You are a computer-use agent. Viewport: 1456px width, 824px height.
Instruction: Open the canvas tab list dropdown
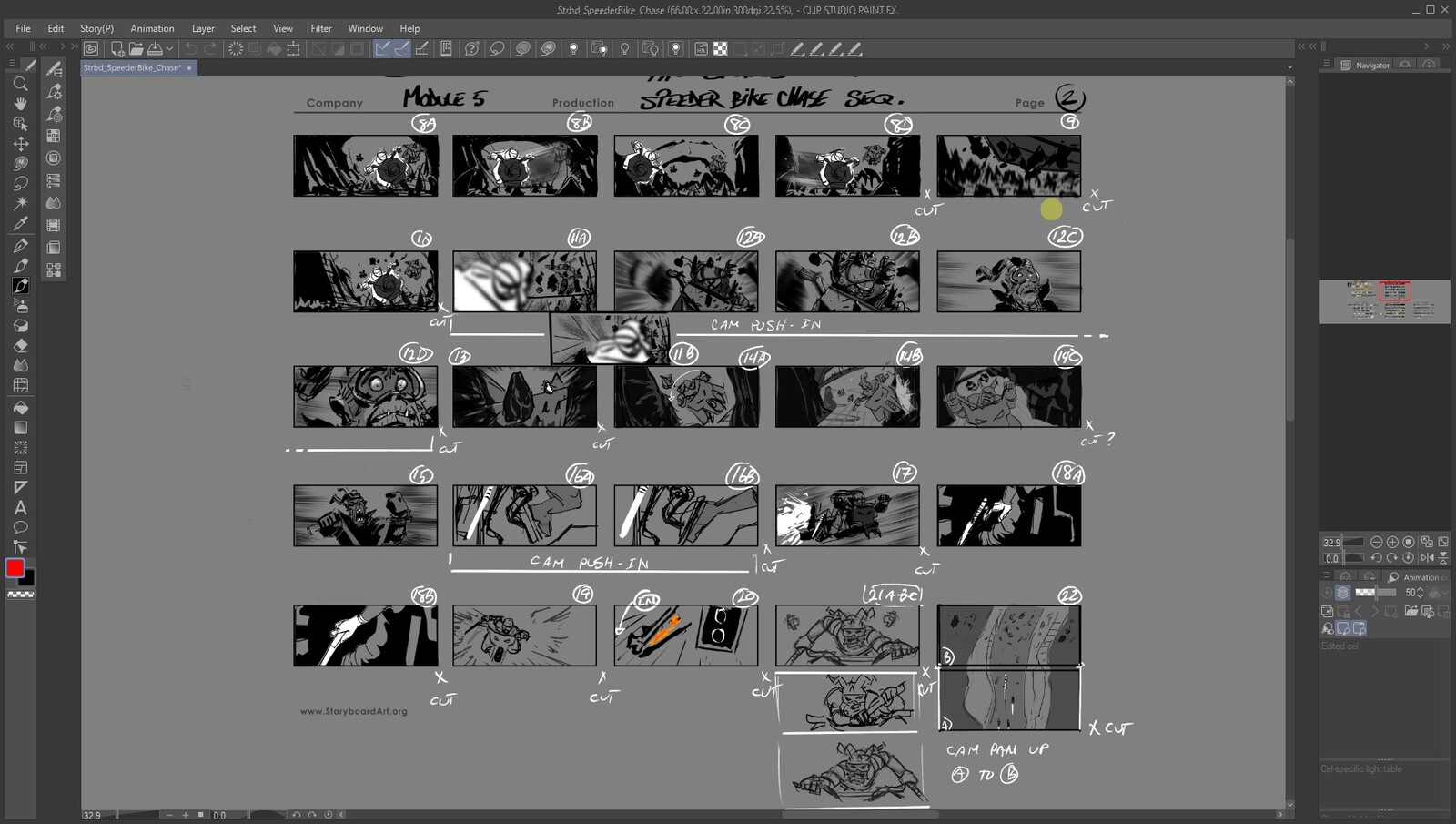coord(1289,67)
